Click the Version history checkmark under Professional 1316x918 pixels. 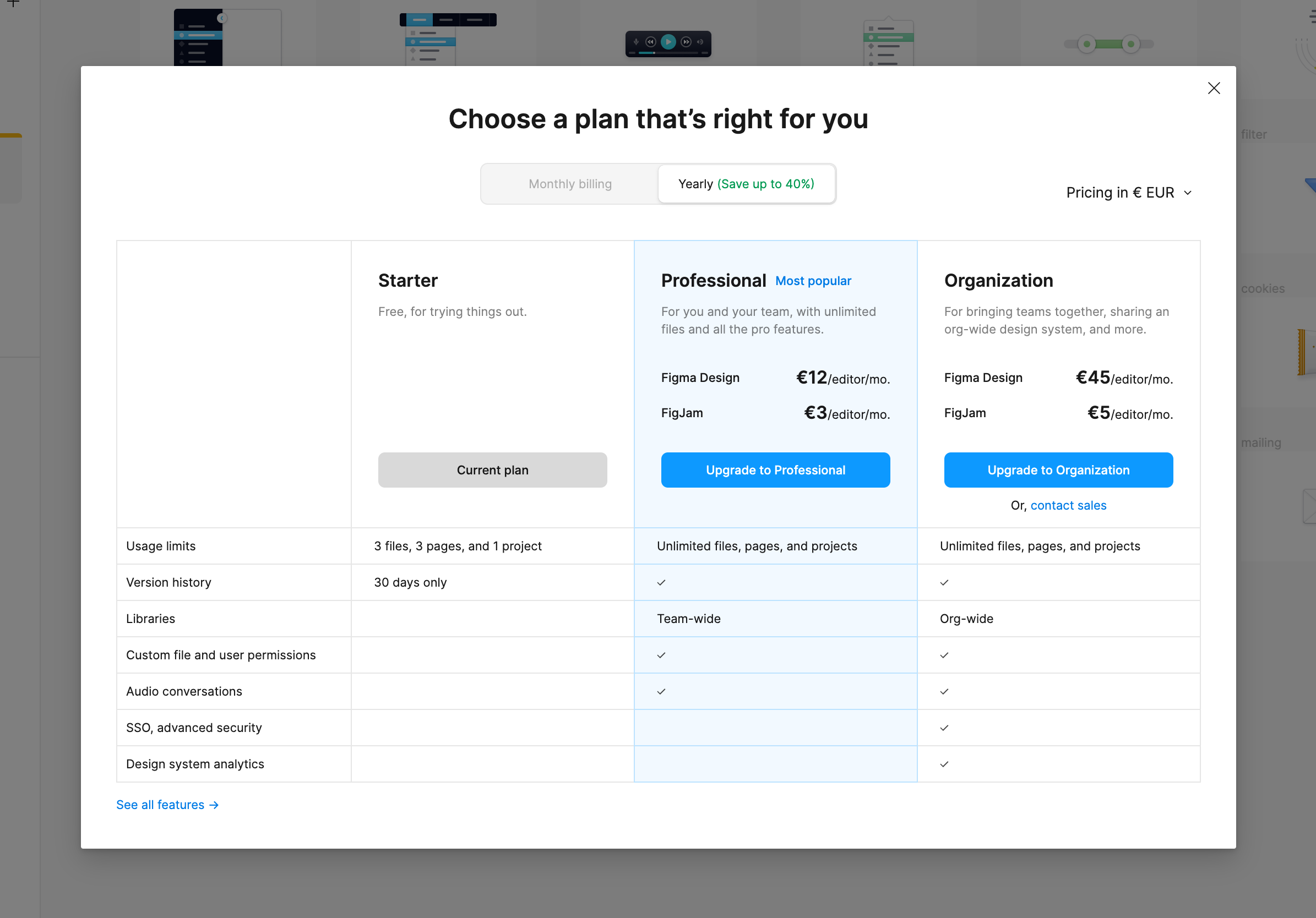coord(661,583)
